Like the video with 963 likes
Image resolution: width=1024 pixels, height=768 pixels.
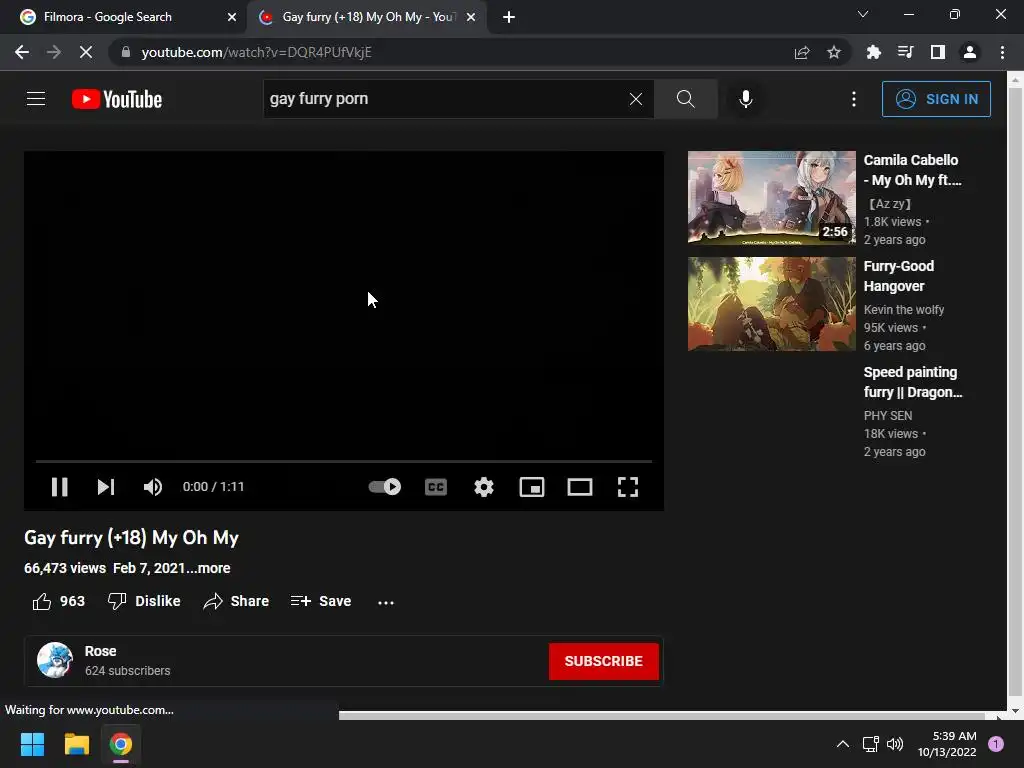pos(58,601)
